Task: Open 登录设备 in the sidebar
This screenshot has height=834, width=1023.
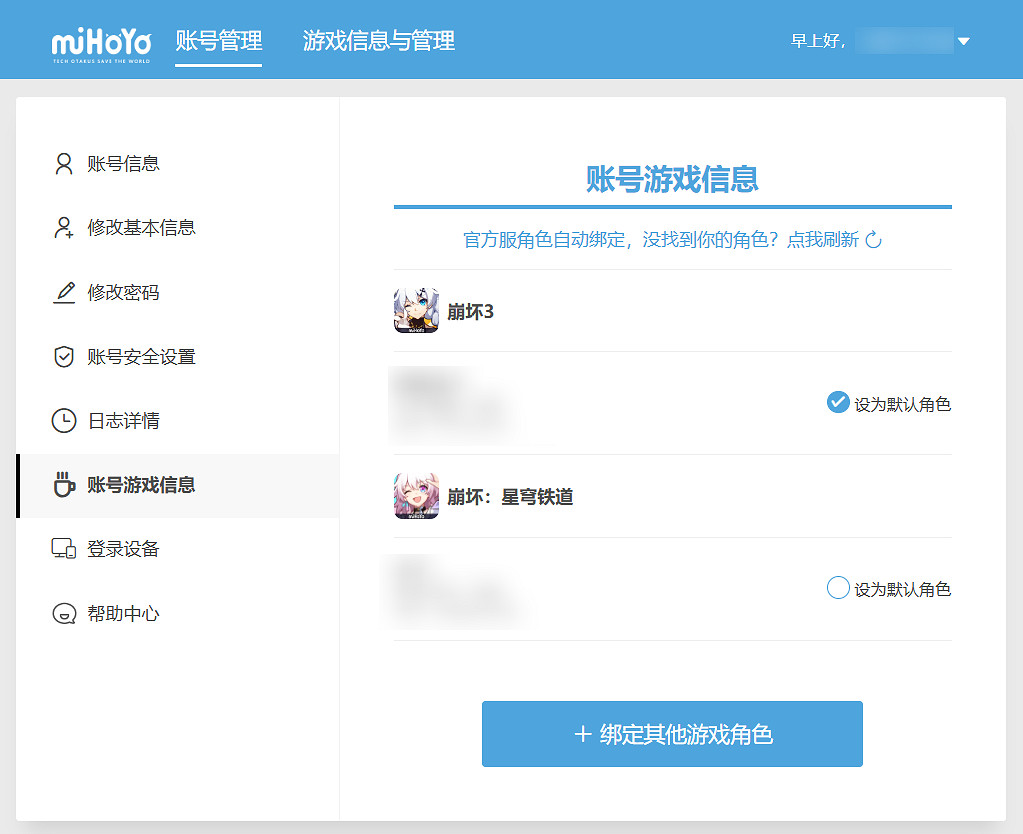Action: [x=123, y=549]
